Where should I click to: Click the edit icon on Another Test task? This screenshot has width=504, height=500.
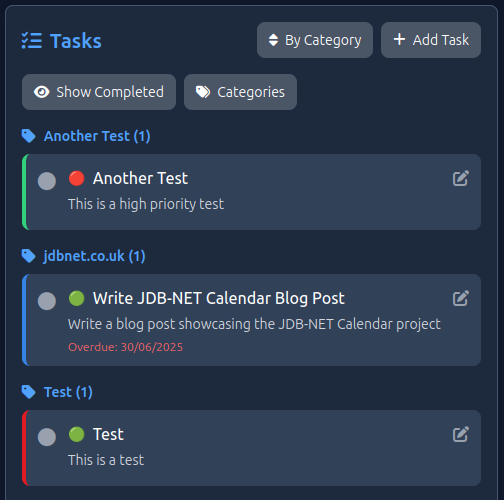pyautogui.click(x=461, y=178)
